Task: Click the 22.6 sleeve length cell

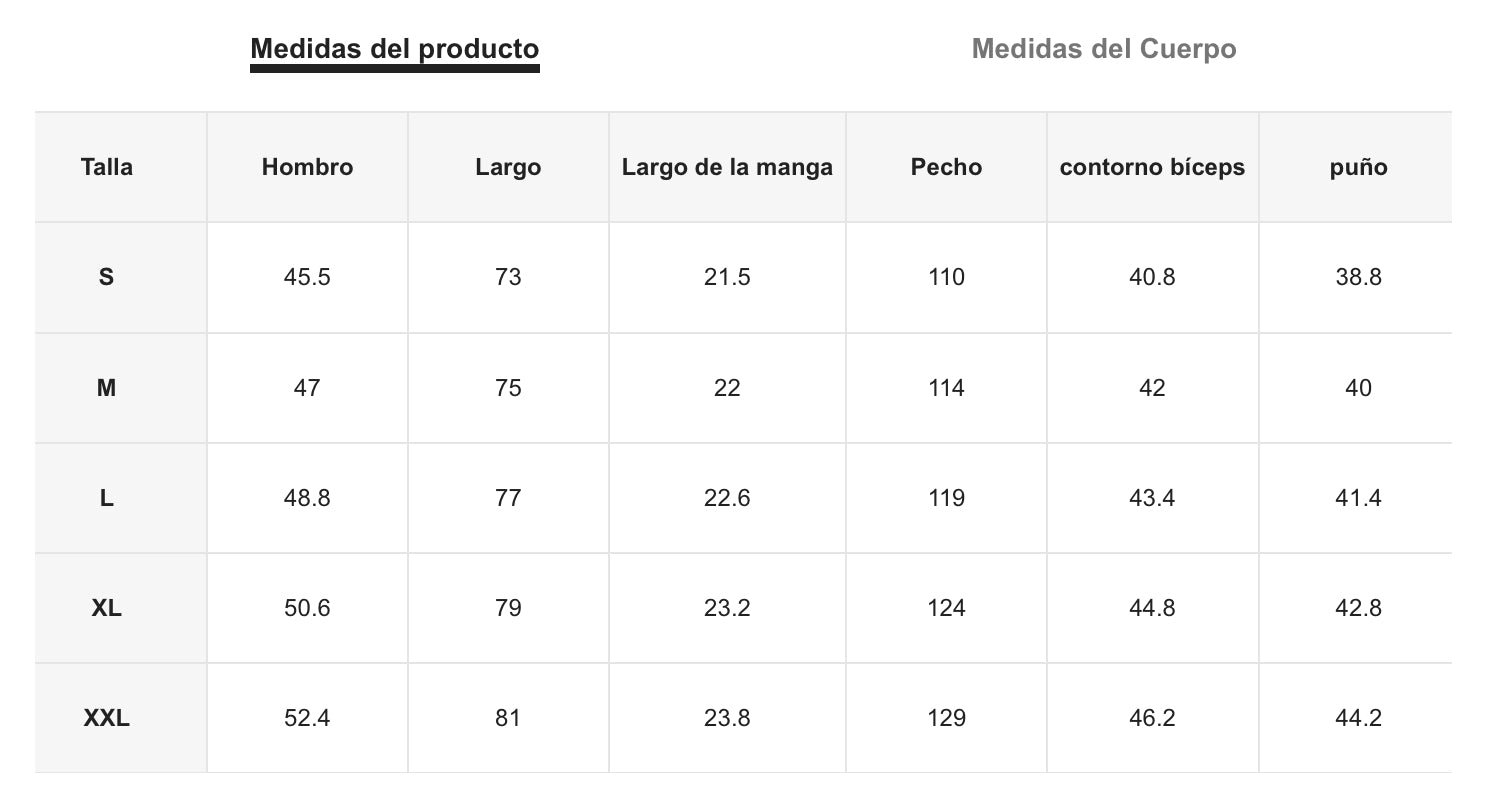Action: click(x=727, y=497)
